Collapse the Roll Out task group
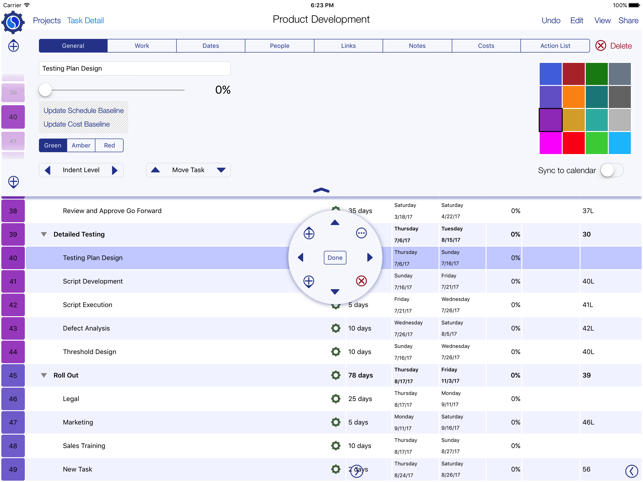 click(x=44, y=375)
